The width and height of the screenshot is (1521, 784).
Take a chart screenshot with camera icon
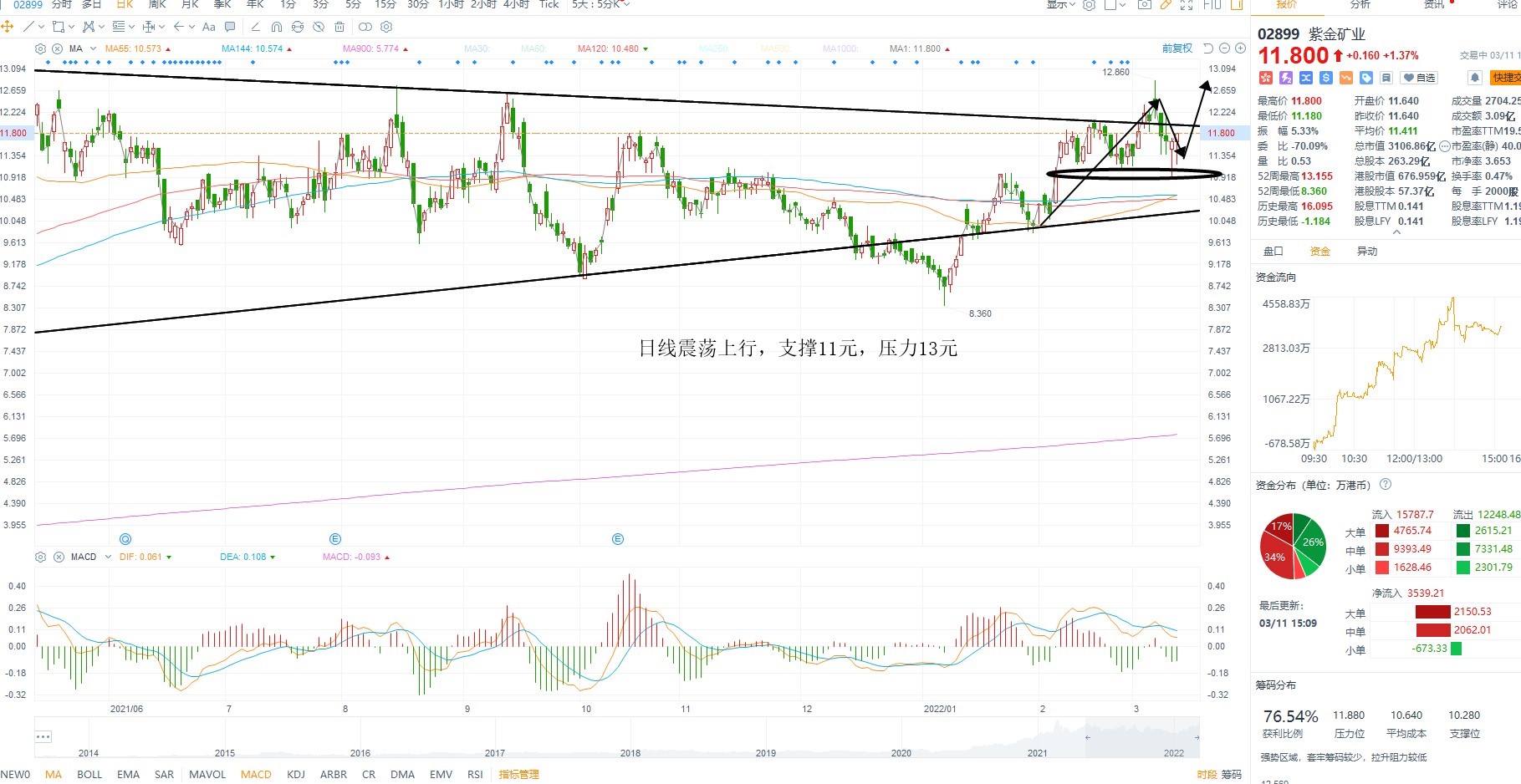click(x=1145, y=4)
